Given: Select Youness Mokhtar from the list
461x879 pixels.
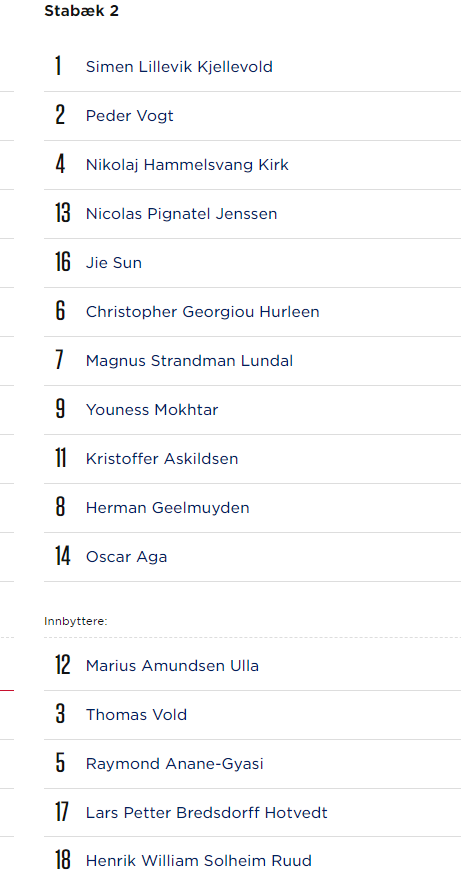Looking at the screenshot, I should pos(152,410).
